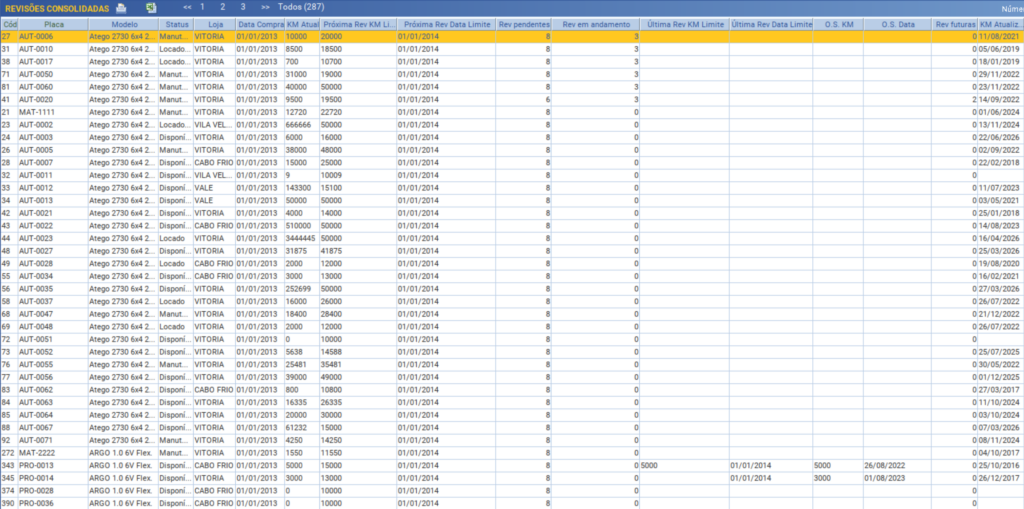Screen dimensions: 1024x509
Task: Sort by the Próxima Rev KM Limite header
Action: click(x=358, y=24)
